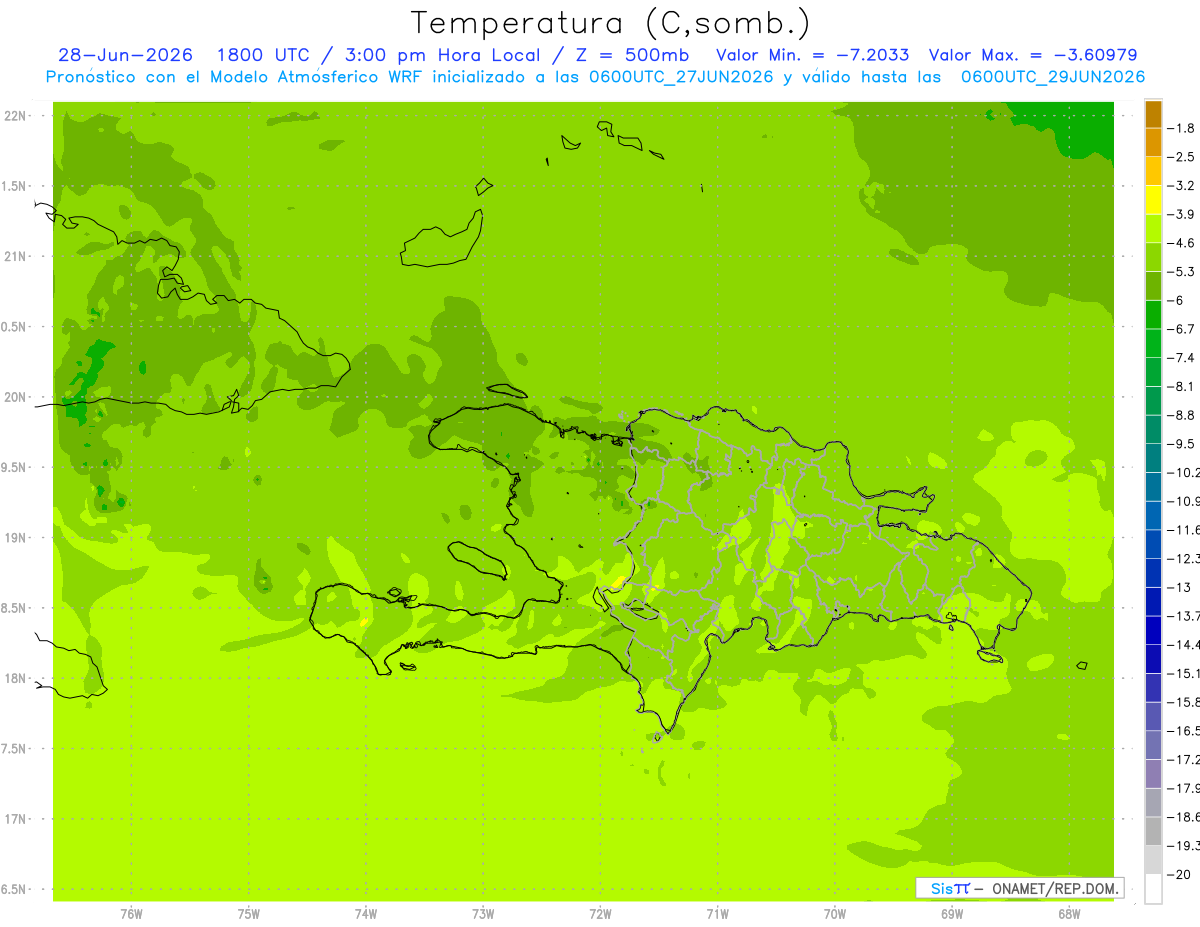Select the forecast date "28-Jun-2026"

point(125,55)
